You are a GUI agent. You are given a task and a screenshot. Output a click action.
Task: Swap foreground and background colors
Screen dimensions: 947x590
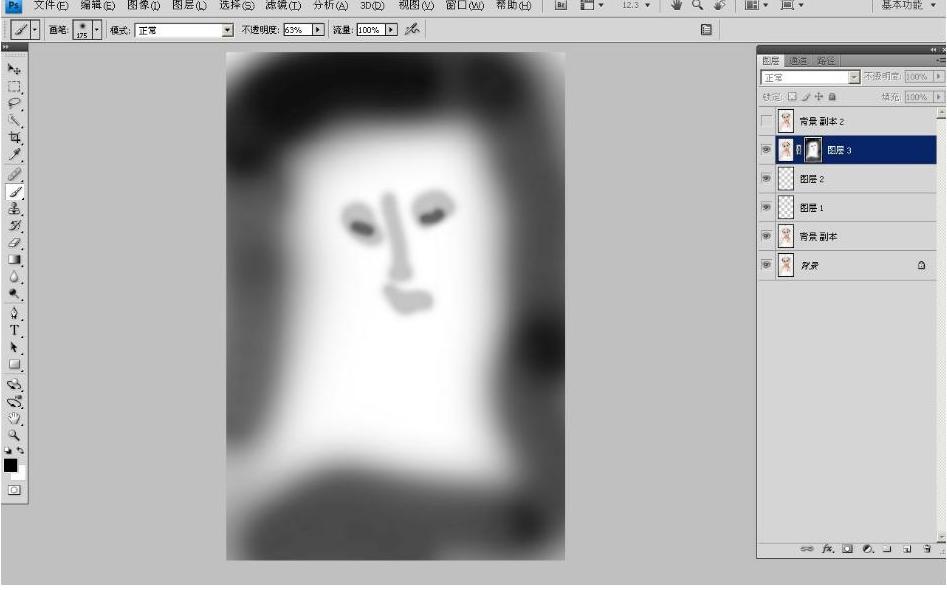(21, 451)
